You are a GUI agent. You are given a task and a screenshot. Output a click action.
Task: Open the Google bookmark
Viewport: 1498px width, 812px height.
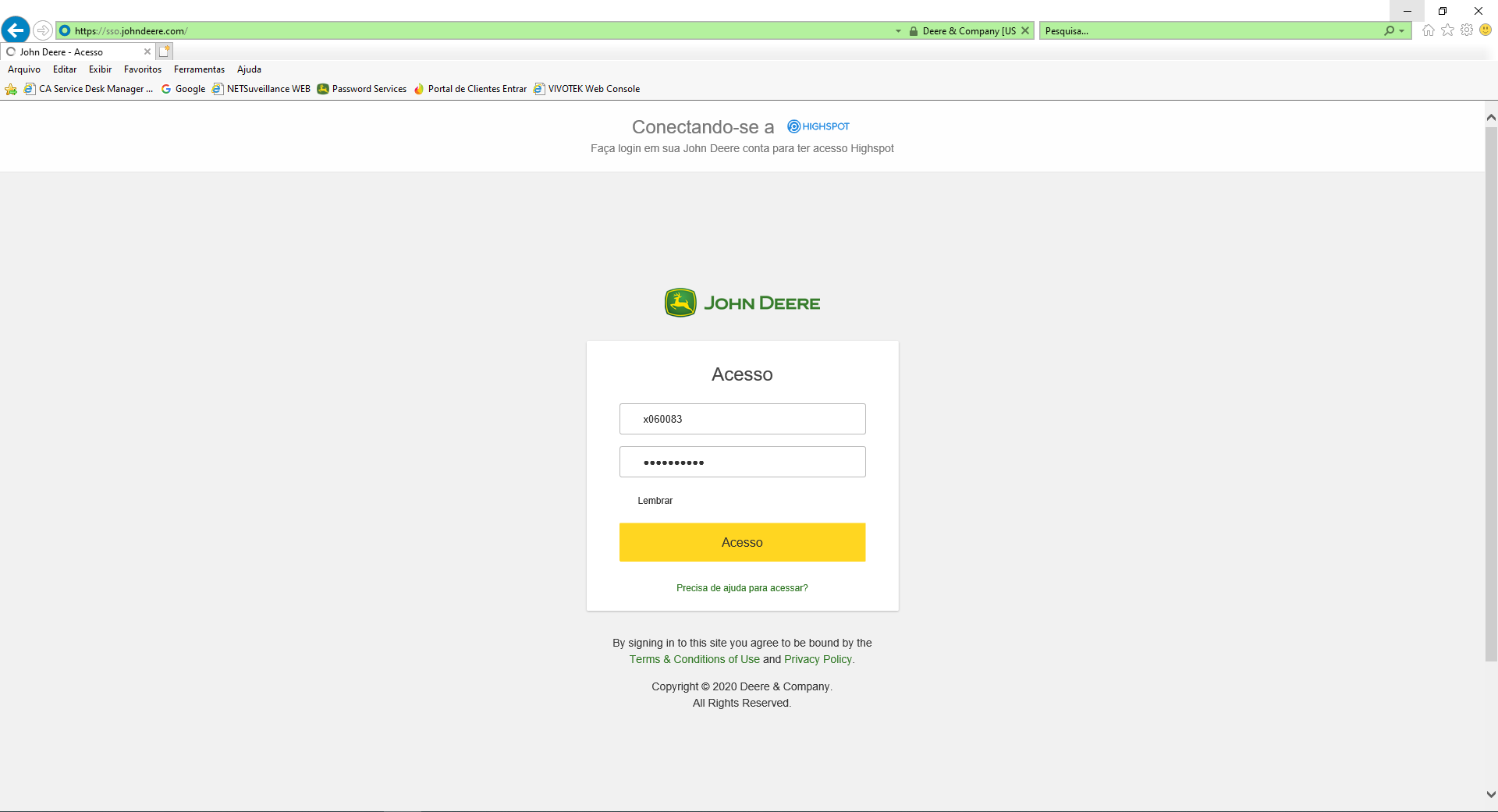[x=183, y=89]
